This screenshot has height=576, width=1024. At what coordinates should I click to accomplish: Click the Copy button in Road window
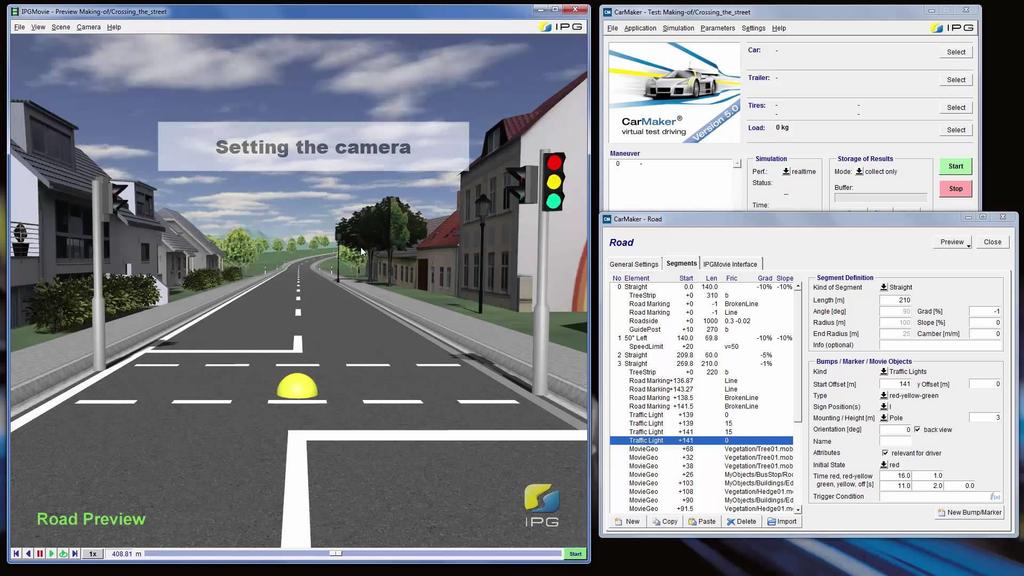tap(665, 521)
